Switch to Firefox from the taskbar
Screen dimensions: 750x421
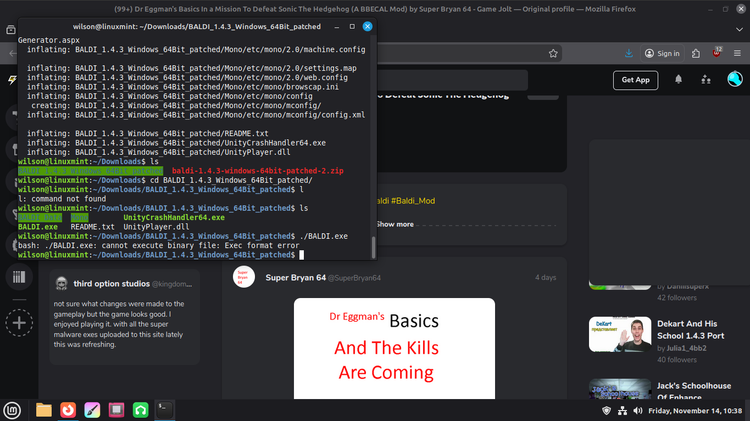point(68,410)
